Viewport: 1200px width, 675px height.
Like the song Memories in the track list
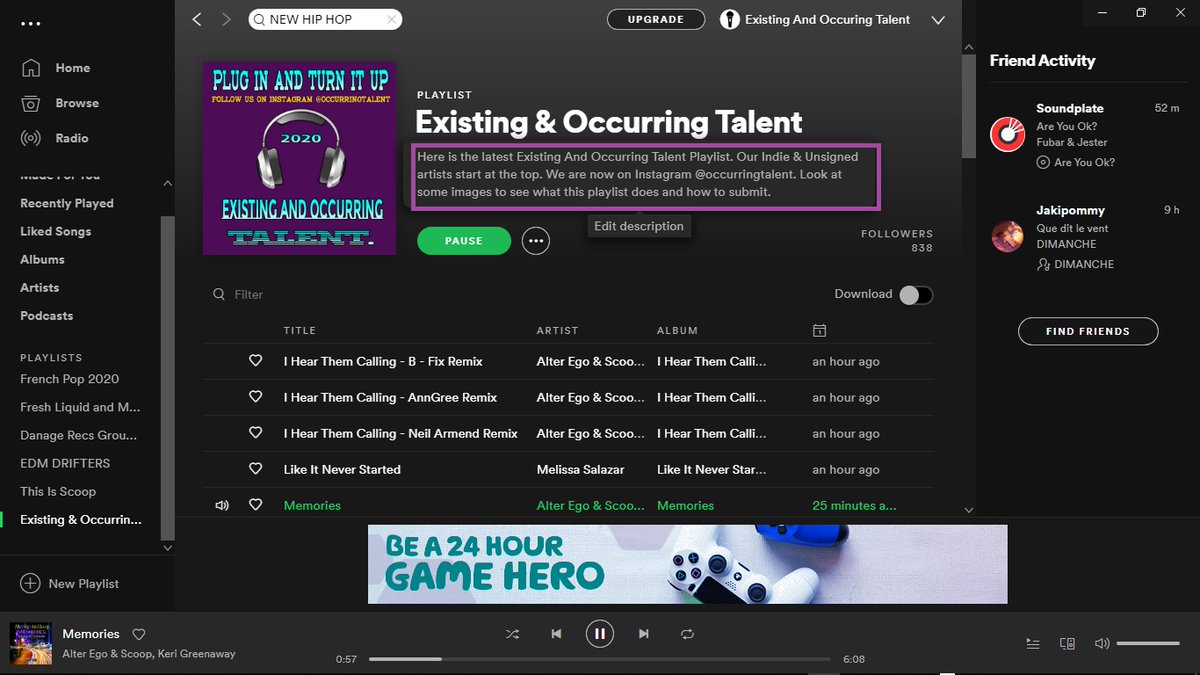255,505
